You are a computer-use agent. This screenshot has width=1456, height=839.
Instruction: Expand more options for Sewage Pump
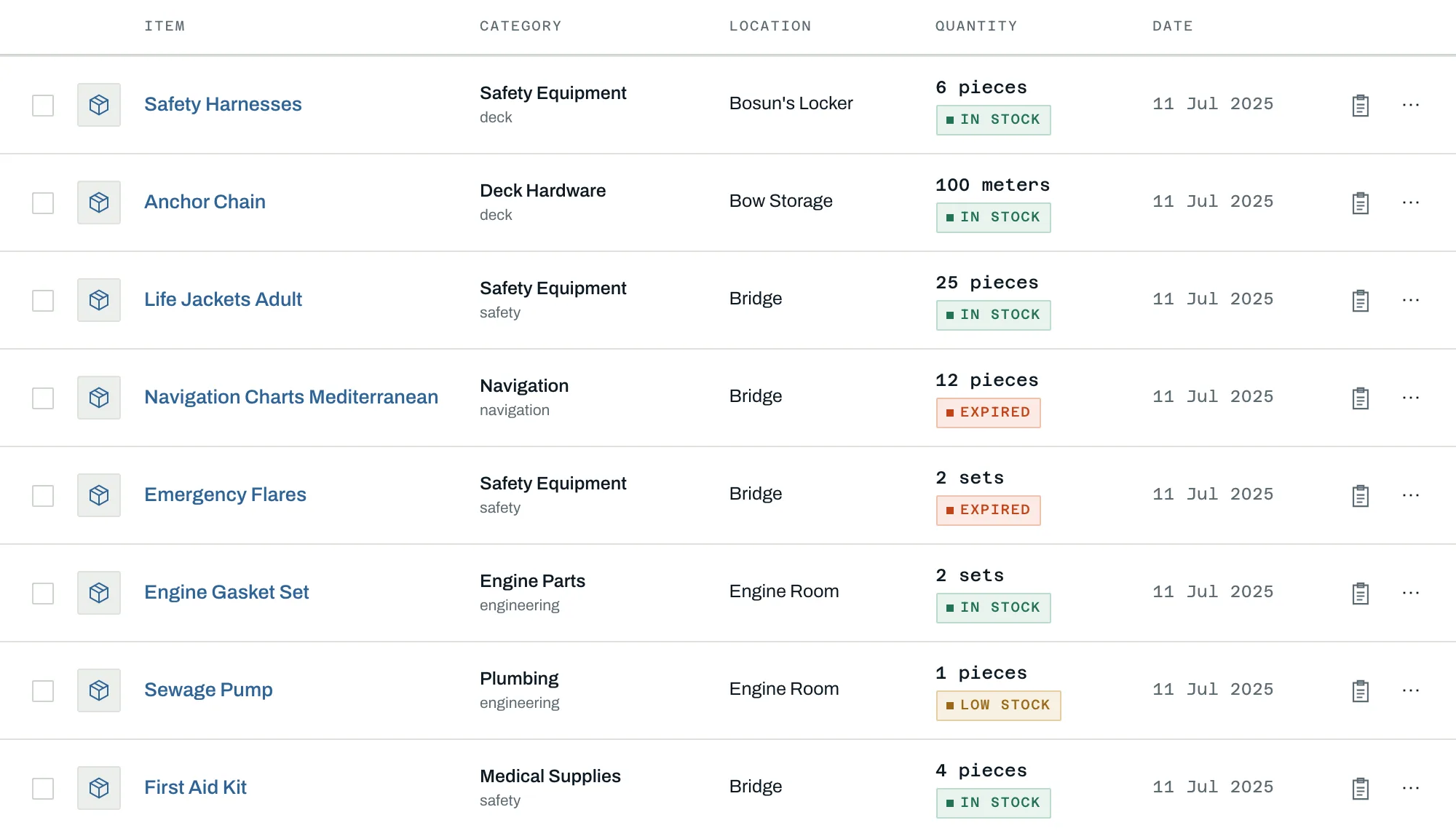point(1411,690)
